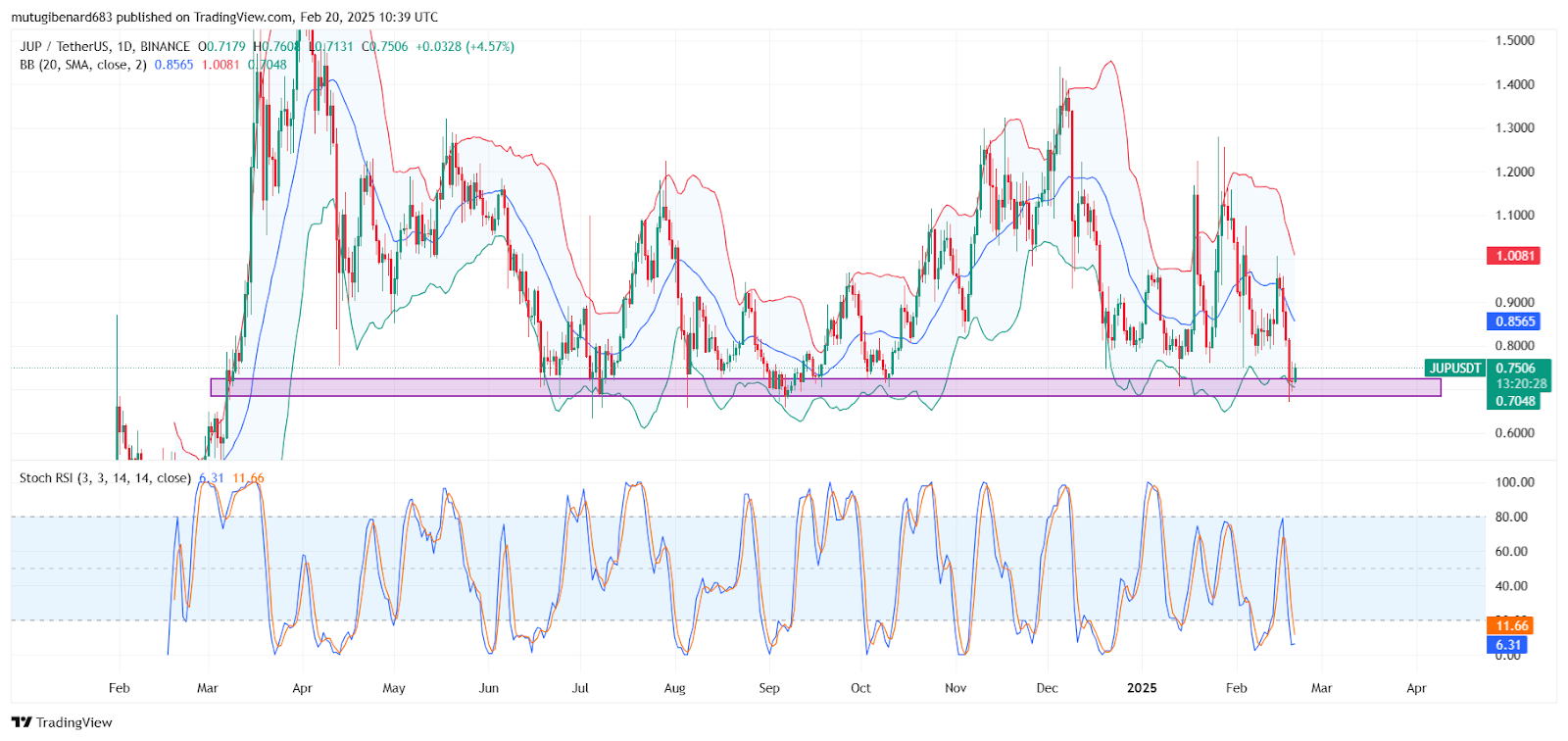Click the green 0.7048 lower band price tag
The height and width of the screenshot is (741, 1568).
1514,401
